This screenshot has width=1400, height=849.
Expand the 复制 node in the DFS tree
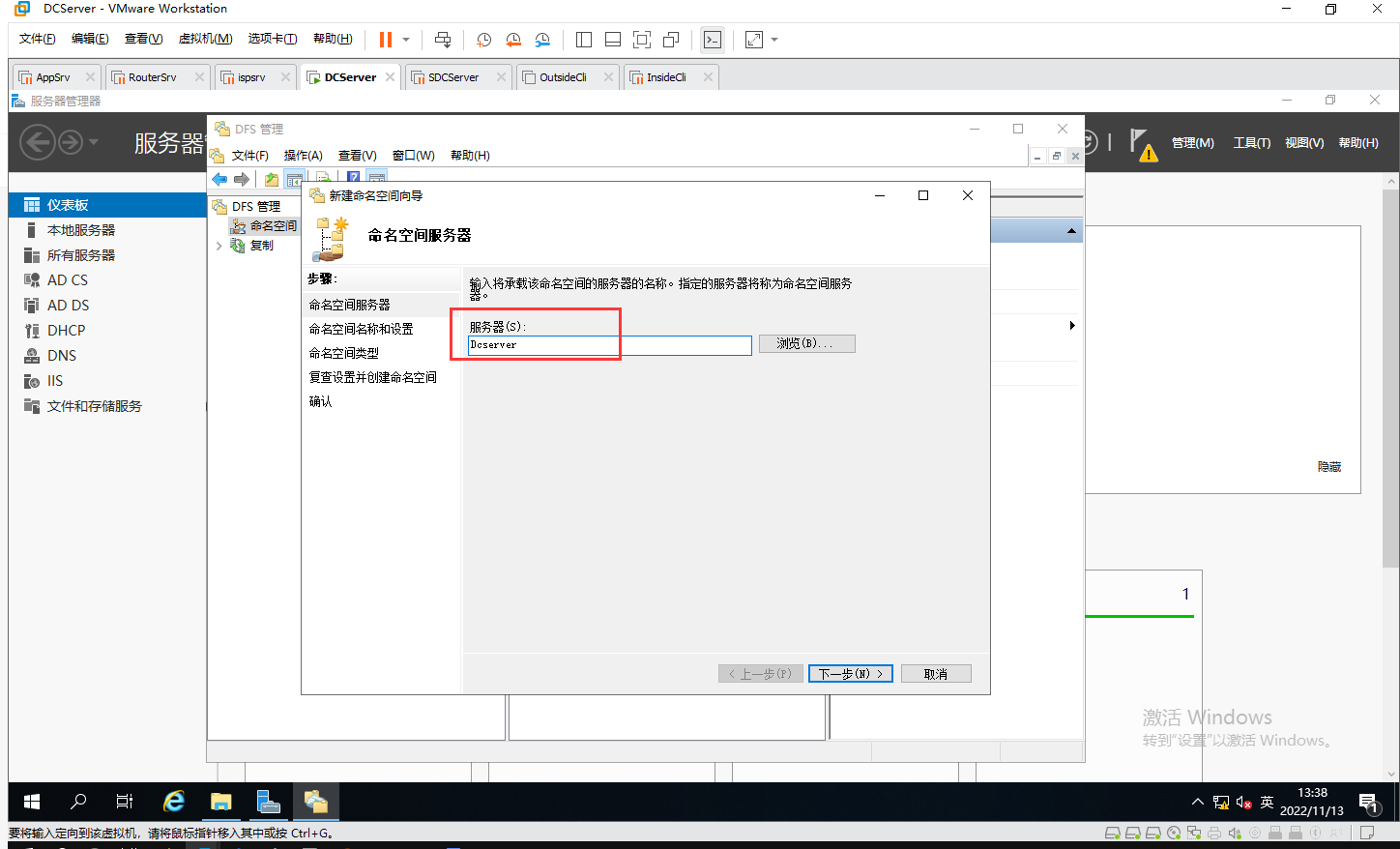point(219,246)
